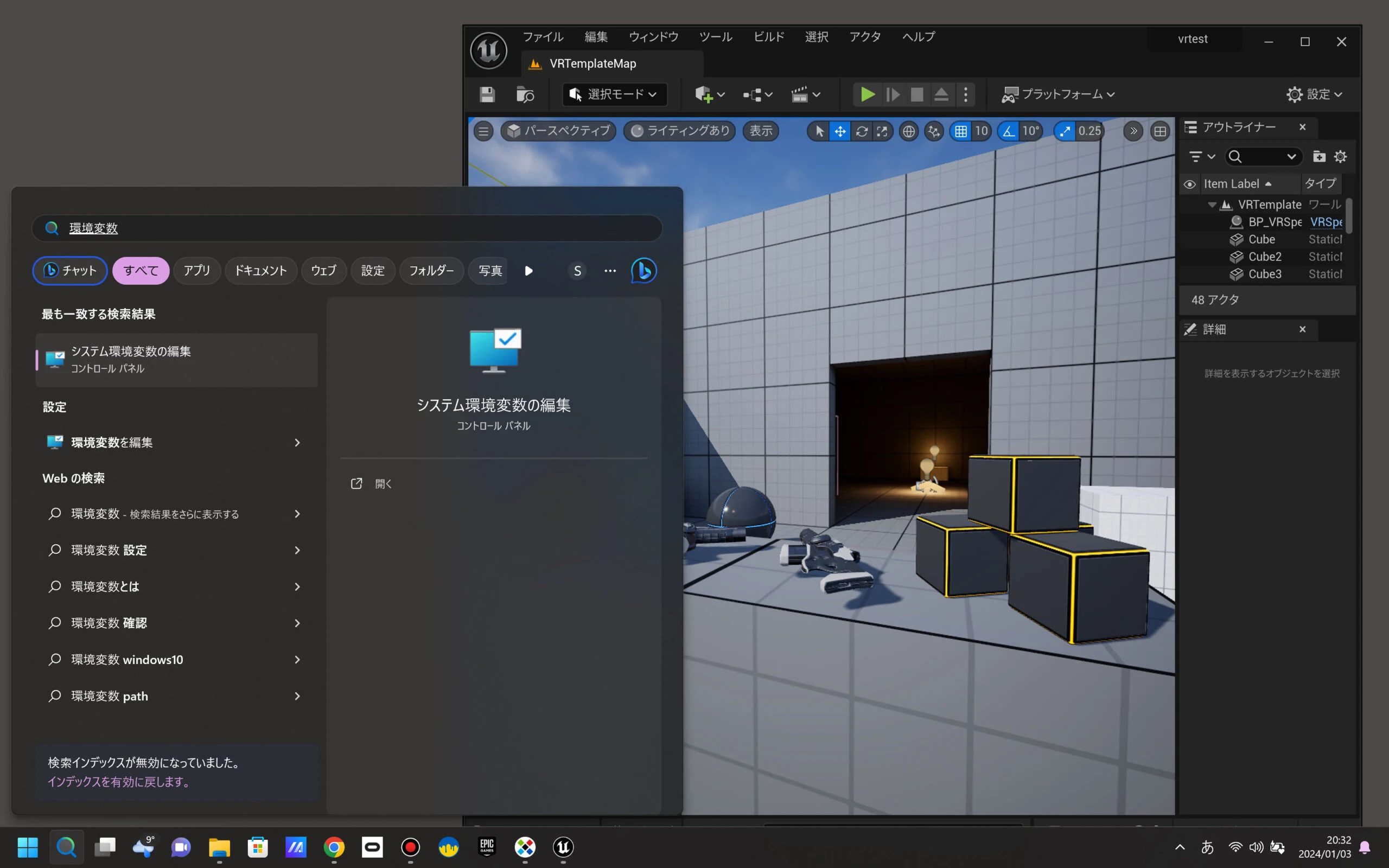The image size is (1389, 868).
Task: Collapse the VRTemplate tree node
Action: tap(1212, 205)
